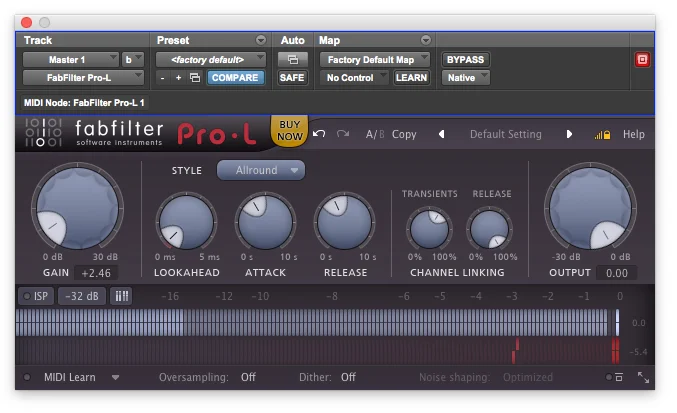
Task: Toggle MIDI Learn on
Action: tap(27, 377)
